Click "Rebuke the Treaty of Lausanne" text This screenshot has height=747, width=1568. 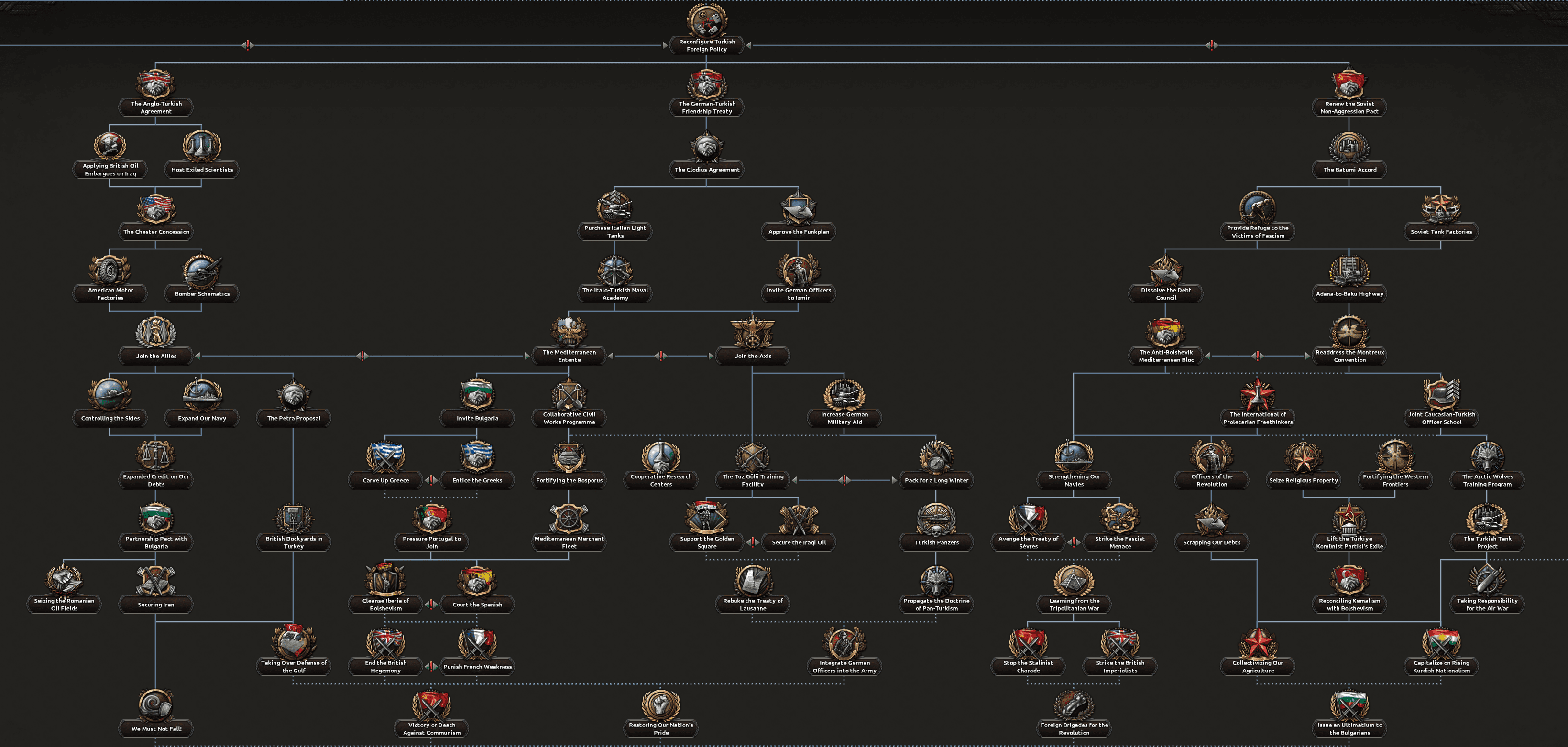point(753,605)
